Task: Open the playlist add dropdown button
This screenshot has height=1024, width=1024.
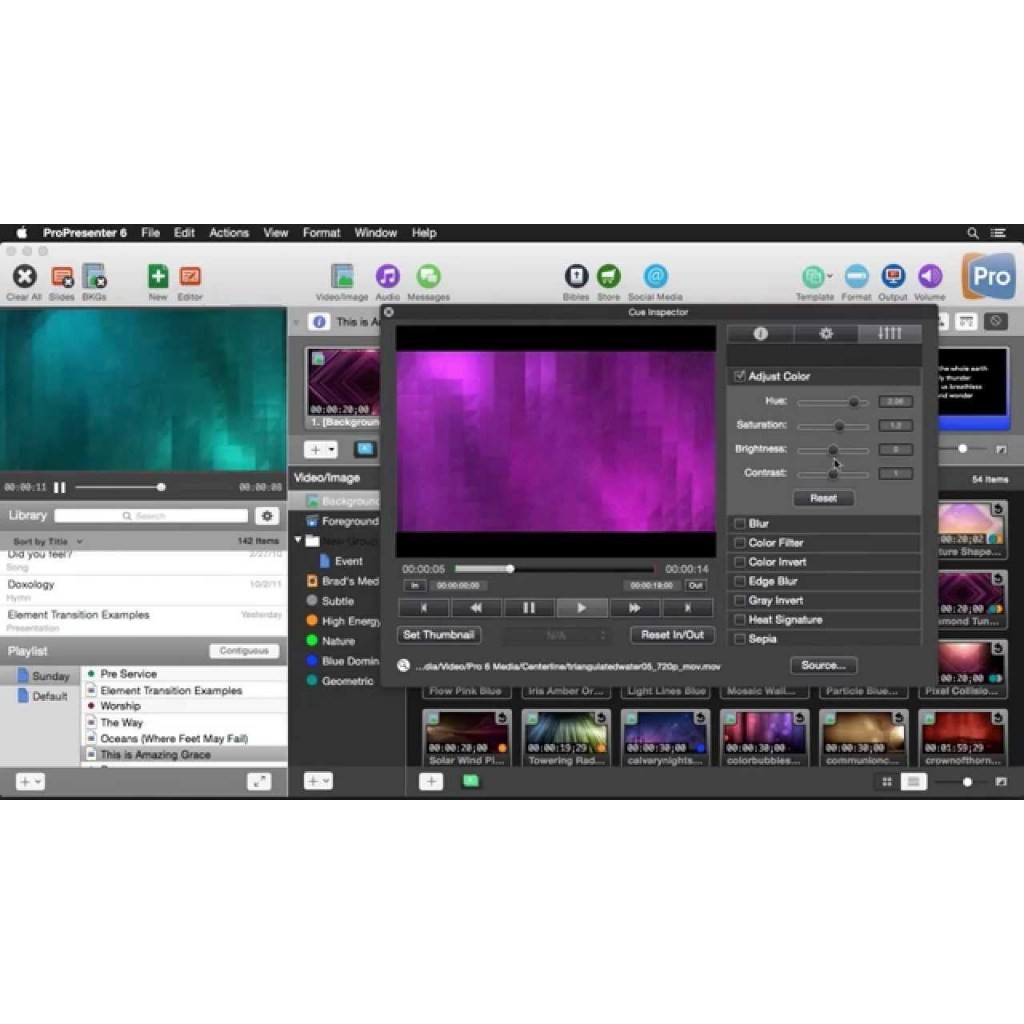Action: click(30, 781)
